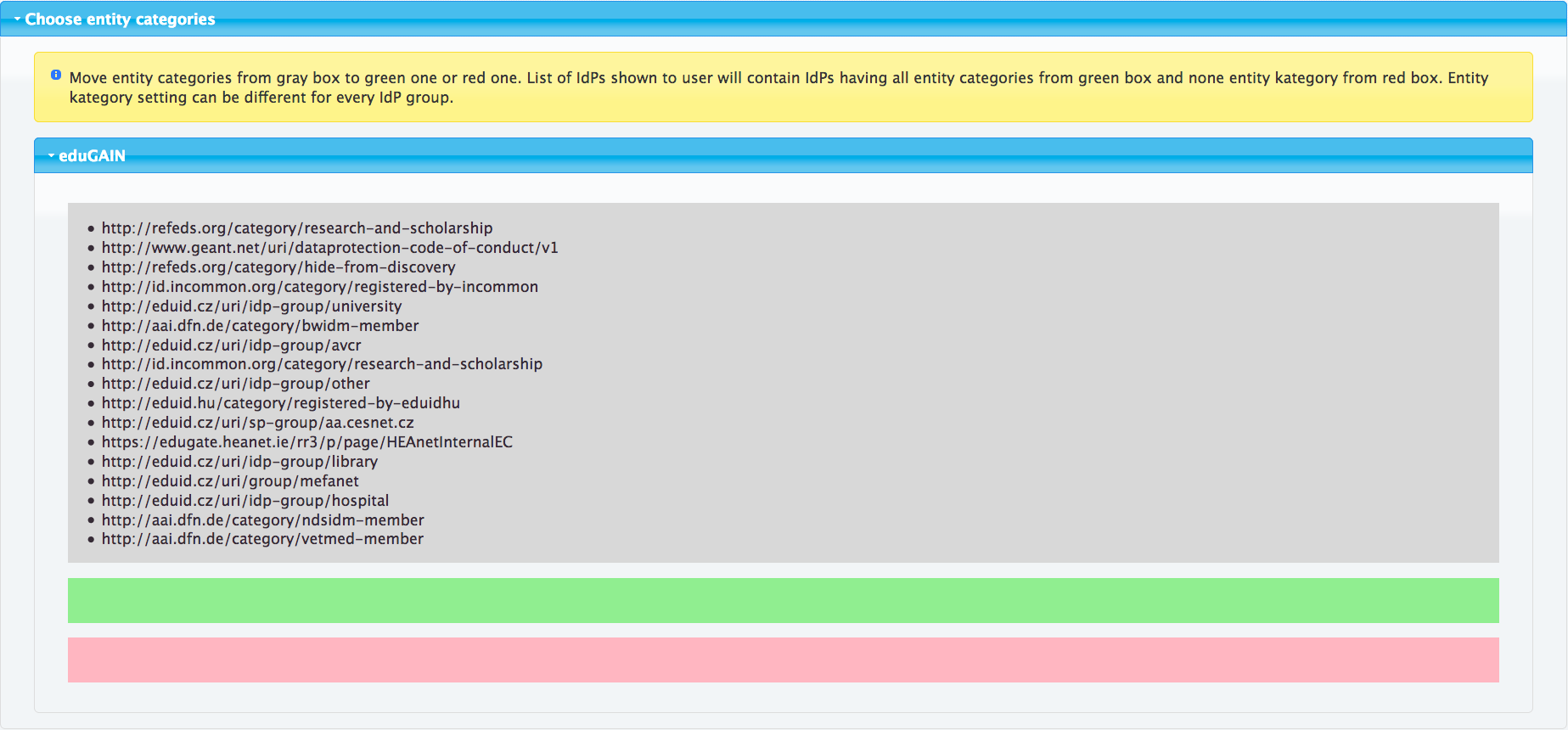Select refeds.org research-and-scholarship category
The height and width of the screenshot is (730, 1568).
coord(296,228)
